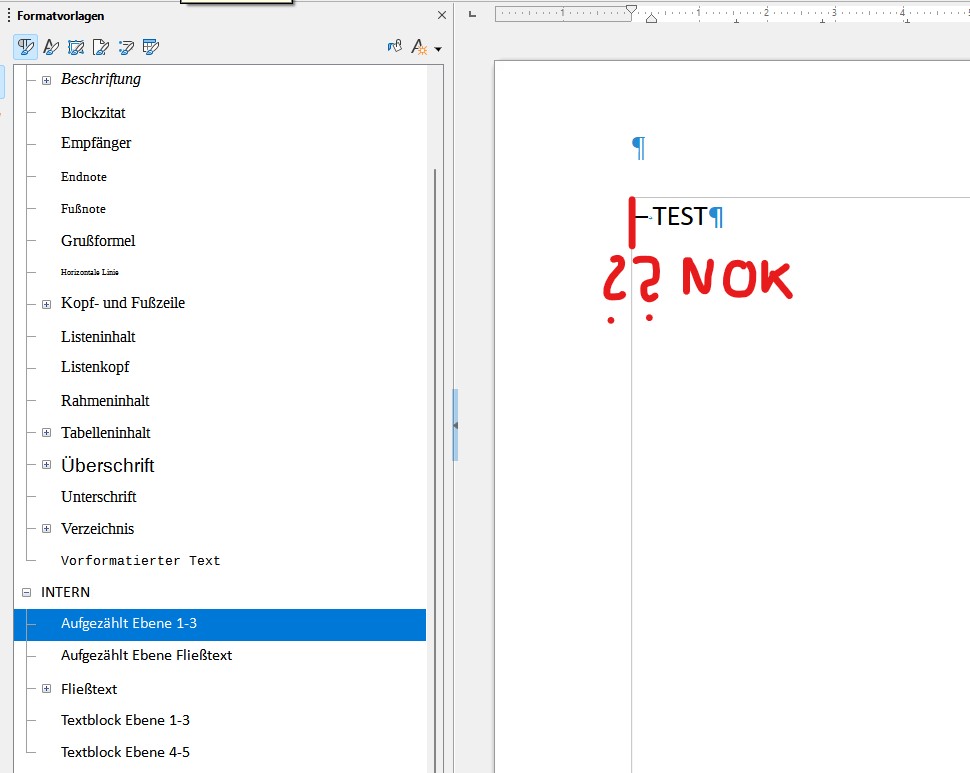Select Aufgezählt Ebene Fließtext style
This screenshot has height=773, width=970.
click(146, 656)
